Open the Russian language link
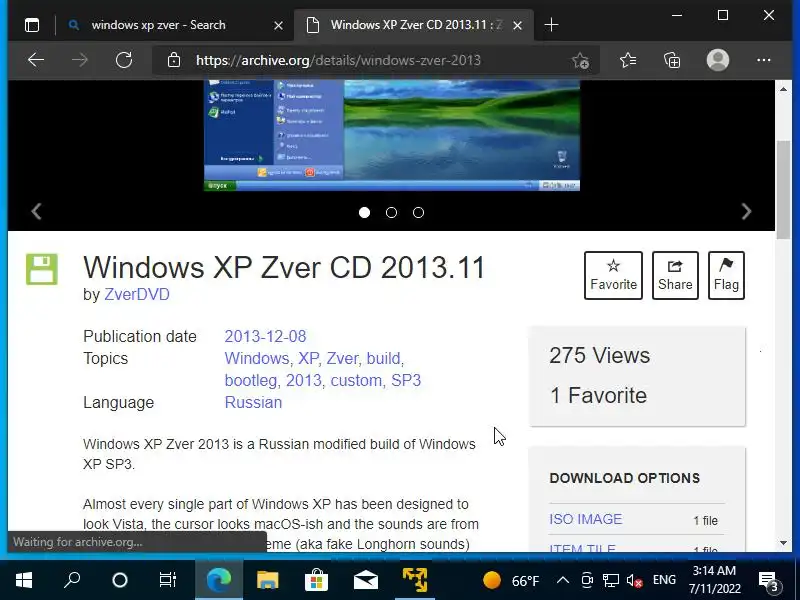 (x=253, y=403)
